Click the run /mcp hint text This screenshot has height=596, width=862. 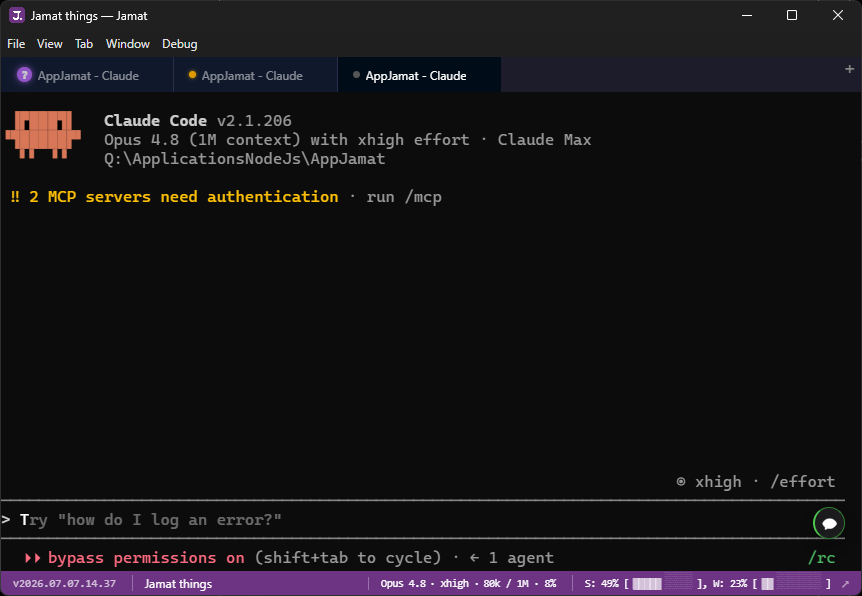click(404, 197)
